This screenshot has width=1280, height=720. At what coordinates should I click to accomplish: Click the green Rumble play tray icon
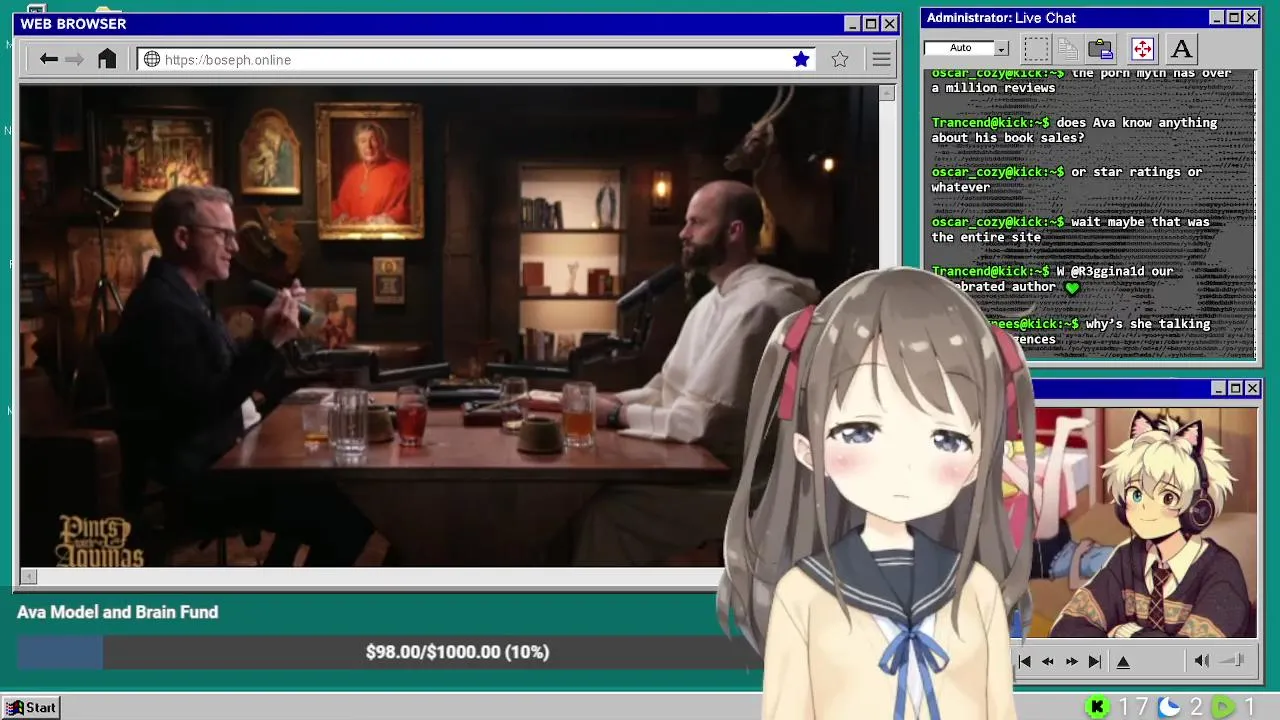coord(1223,707)
